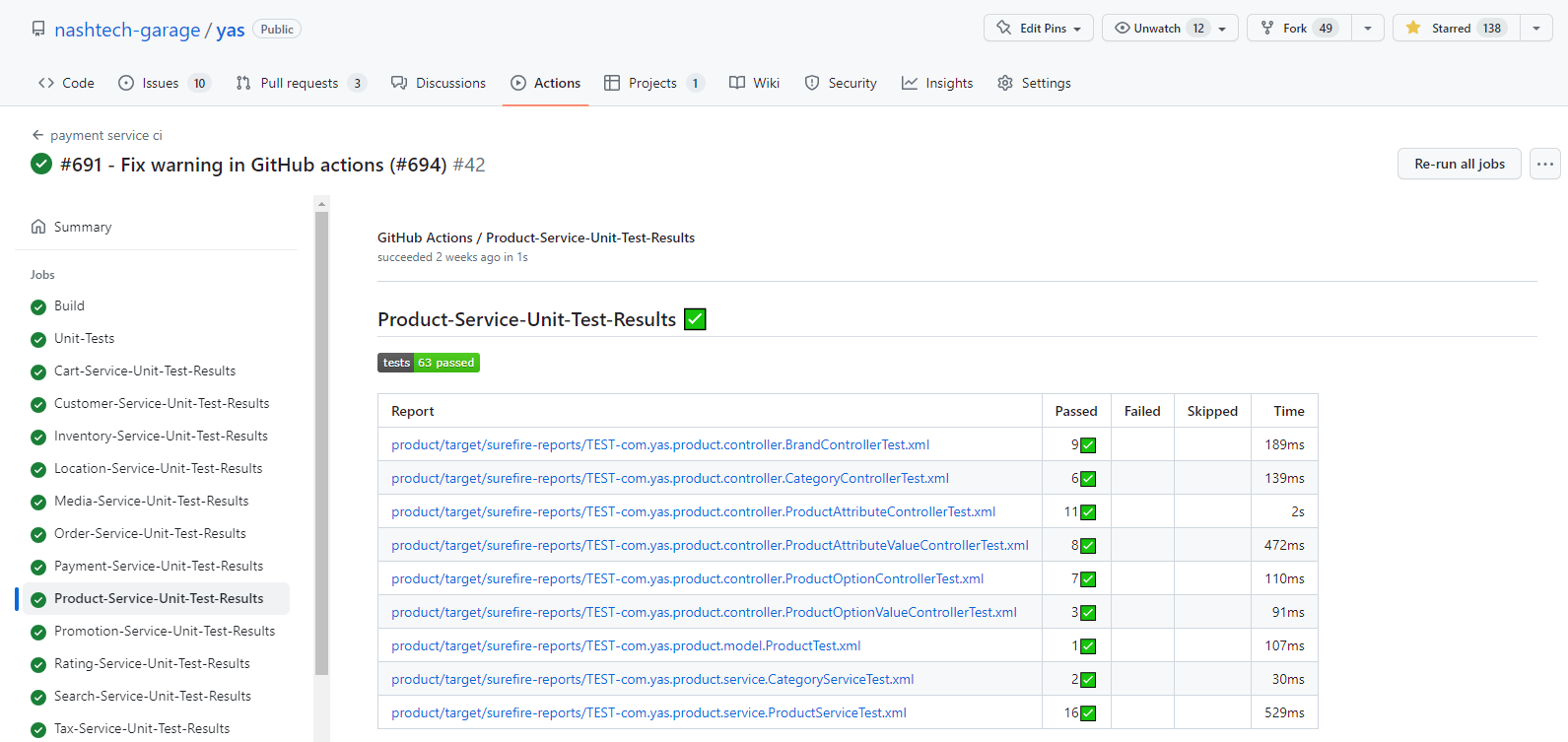Viewport: 1568px width, 742px height.
Task: Click status icon of Order-Service-Unit-Test-Results
Action: 38,534
